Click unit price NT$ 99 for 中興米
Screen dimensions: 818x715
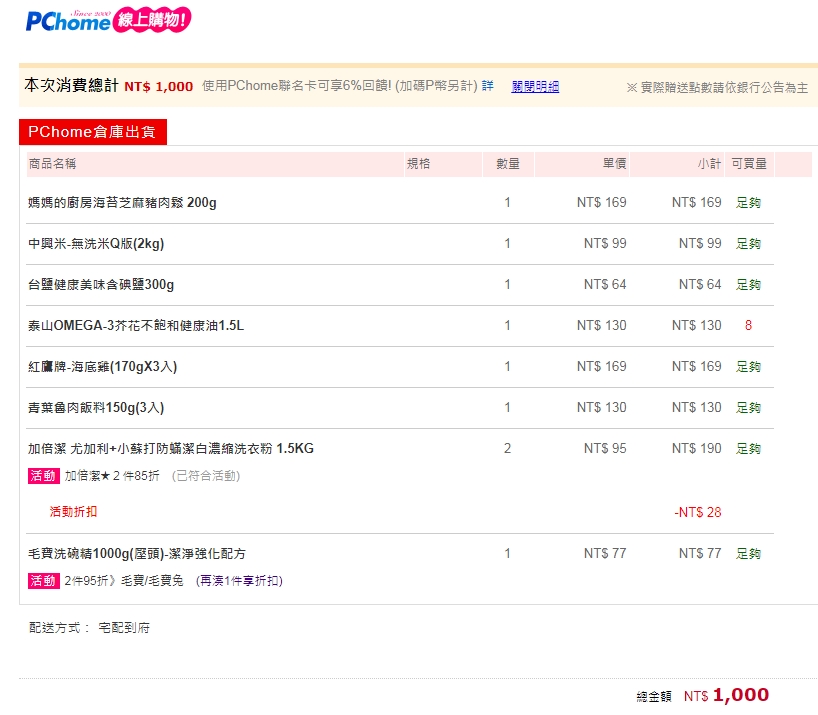(x=605, y=244)
